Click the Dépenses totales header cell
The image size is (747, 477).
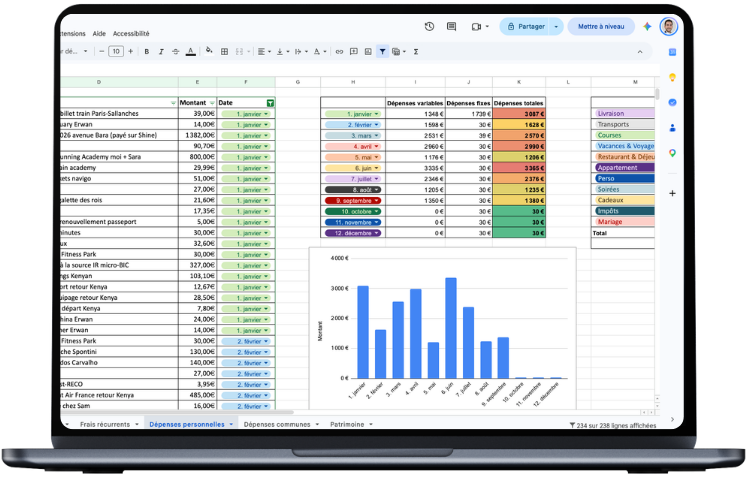(519, 103)
